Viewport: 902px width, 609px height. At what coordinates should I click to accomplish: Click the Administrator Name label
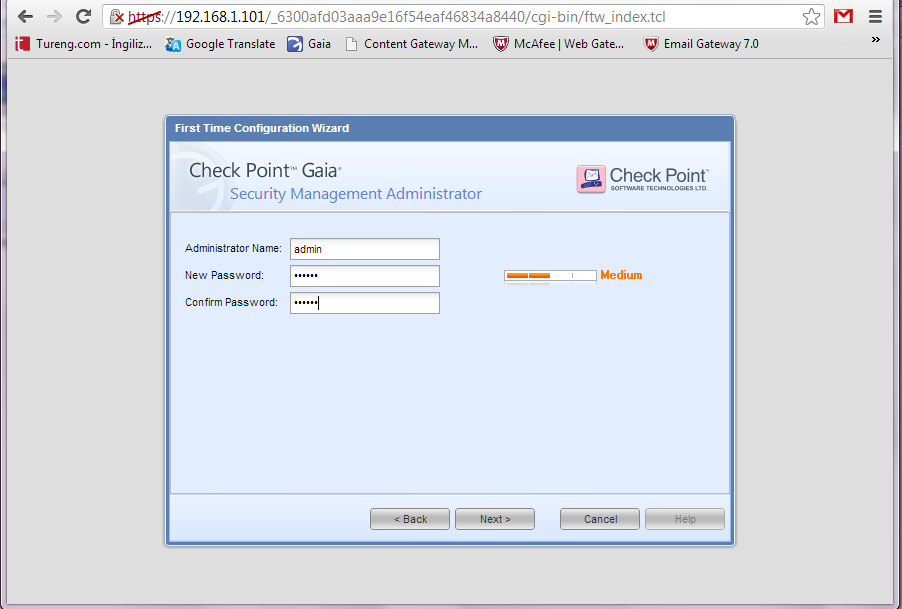click(233, 248)
